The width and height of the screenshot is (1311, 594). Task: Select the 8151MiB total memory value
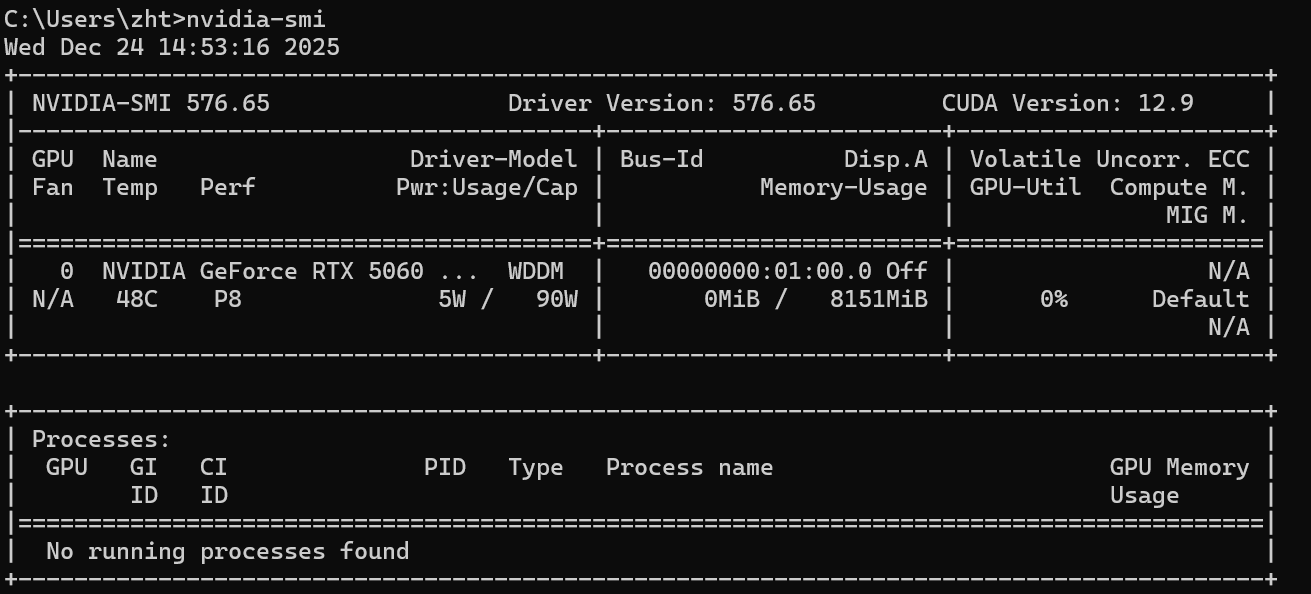point(879,299)
